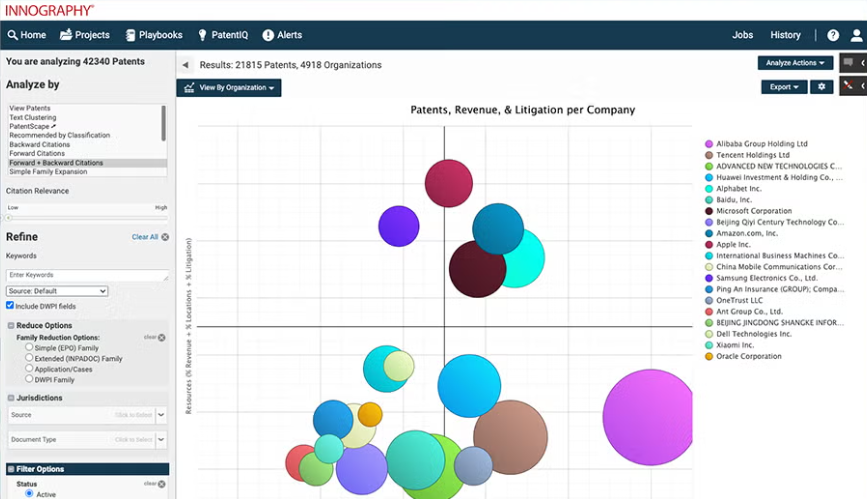Click the Oracle Corporation orange bubble
The width and height of the screenshot is (867, 499).
(370, 414)
